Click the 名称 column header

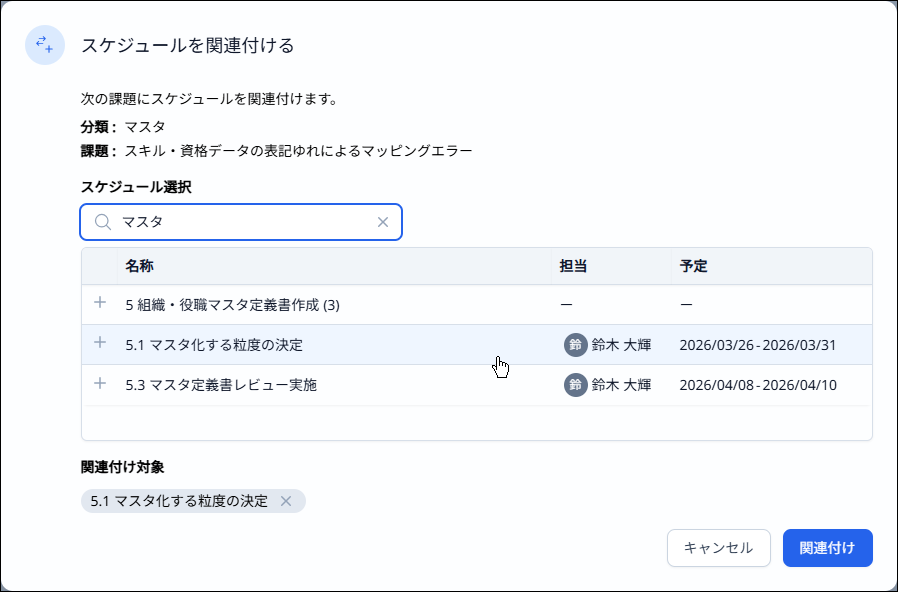[x=140, y=266]
